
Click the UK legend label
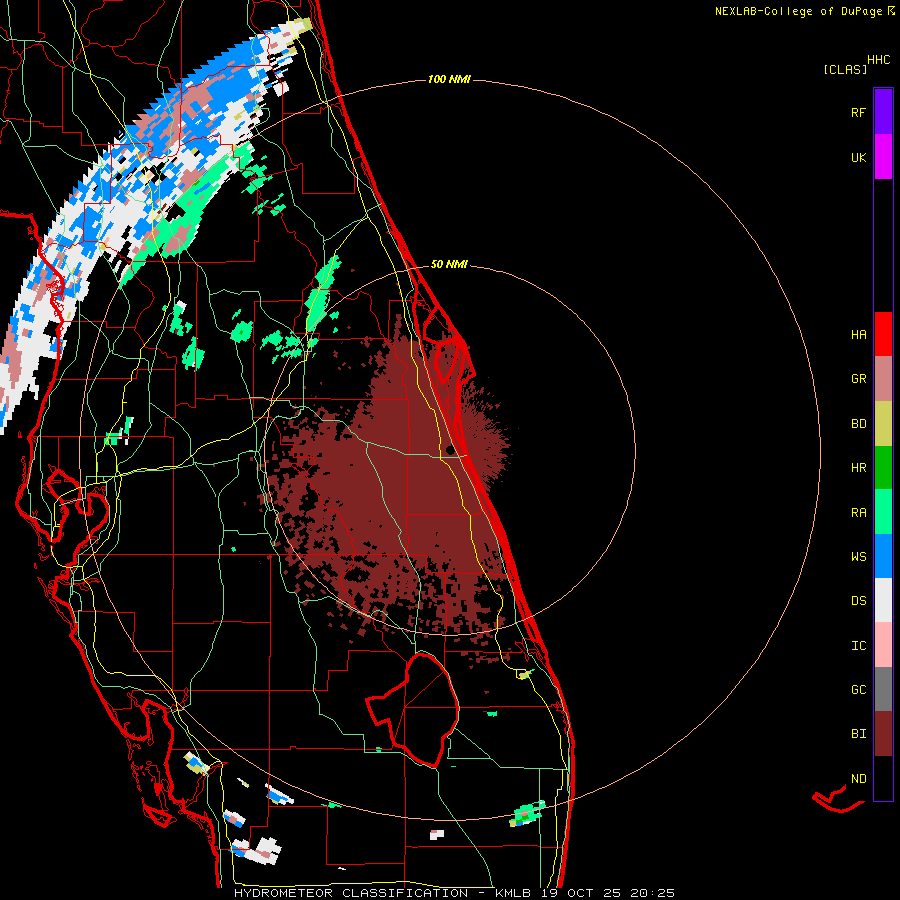(x=858, y=158)
